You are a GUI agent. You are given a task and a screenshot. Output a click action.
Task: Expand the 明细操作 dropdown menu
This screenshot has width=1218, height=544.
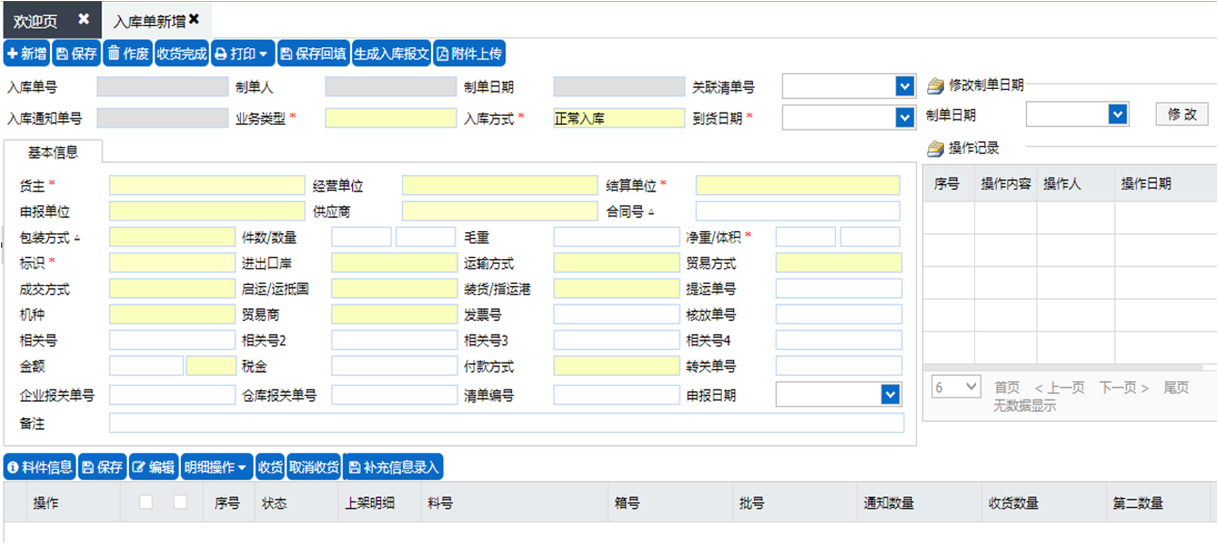pos(216,467)
